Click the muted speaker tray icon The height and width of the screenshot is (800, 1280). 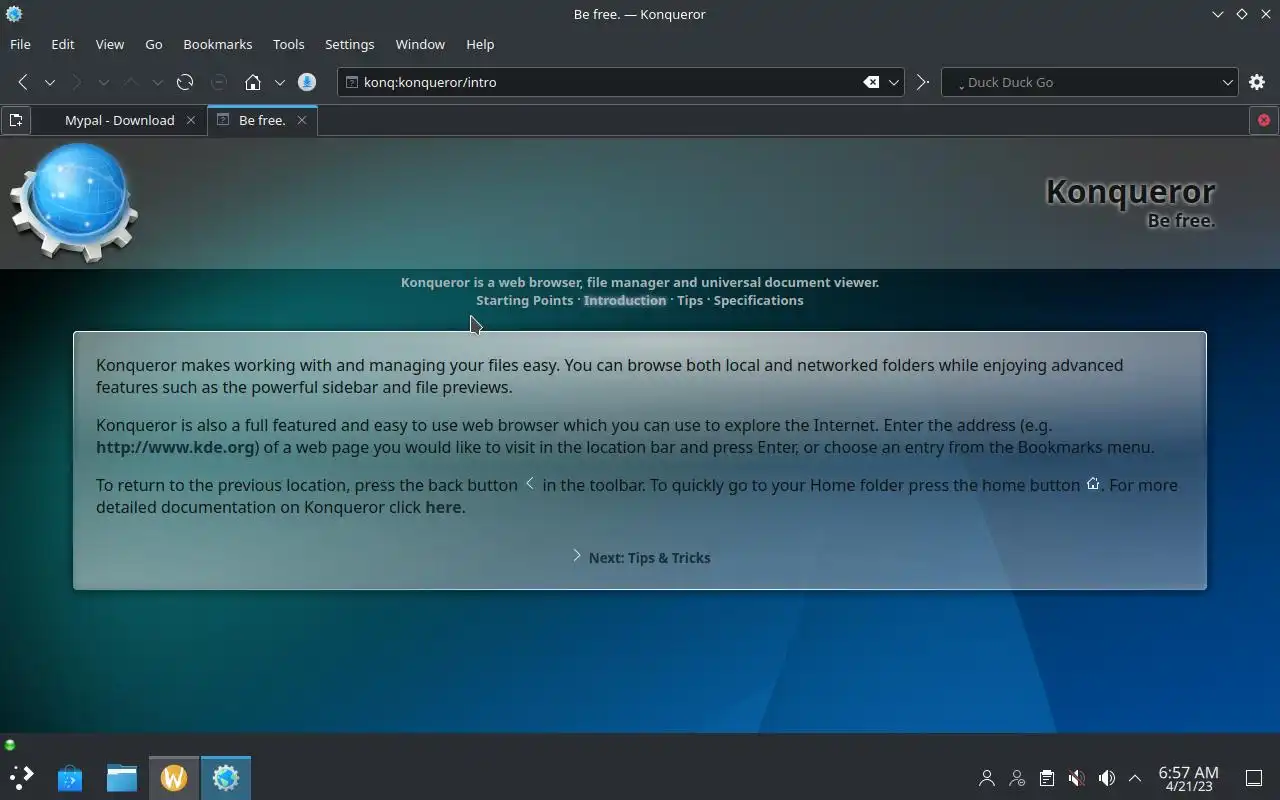pos(1077,778)
